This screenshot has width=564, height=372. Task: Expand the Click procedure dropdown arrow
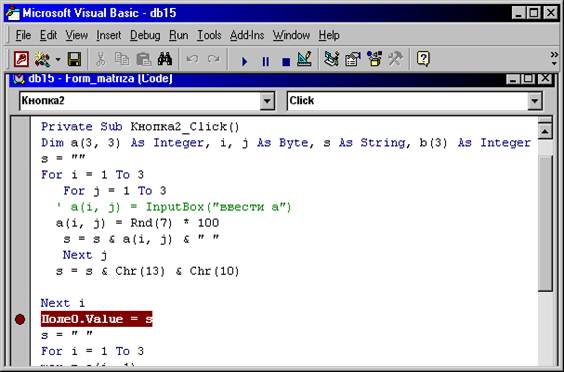pyautogui.click(x=535, y=101)
